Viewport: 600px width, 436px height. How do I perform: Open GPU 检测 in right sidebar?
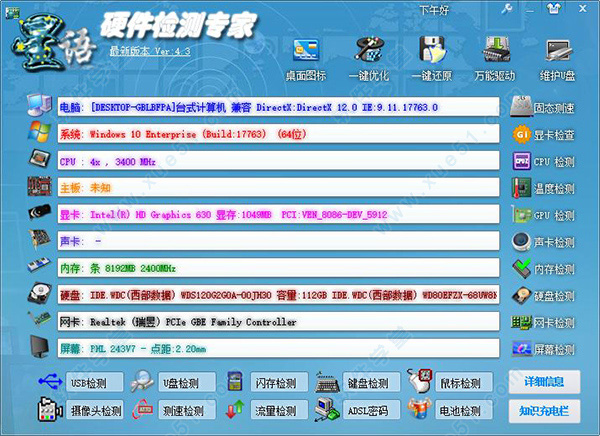pyautogui.click(x=543, y=215)
